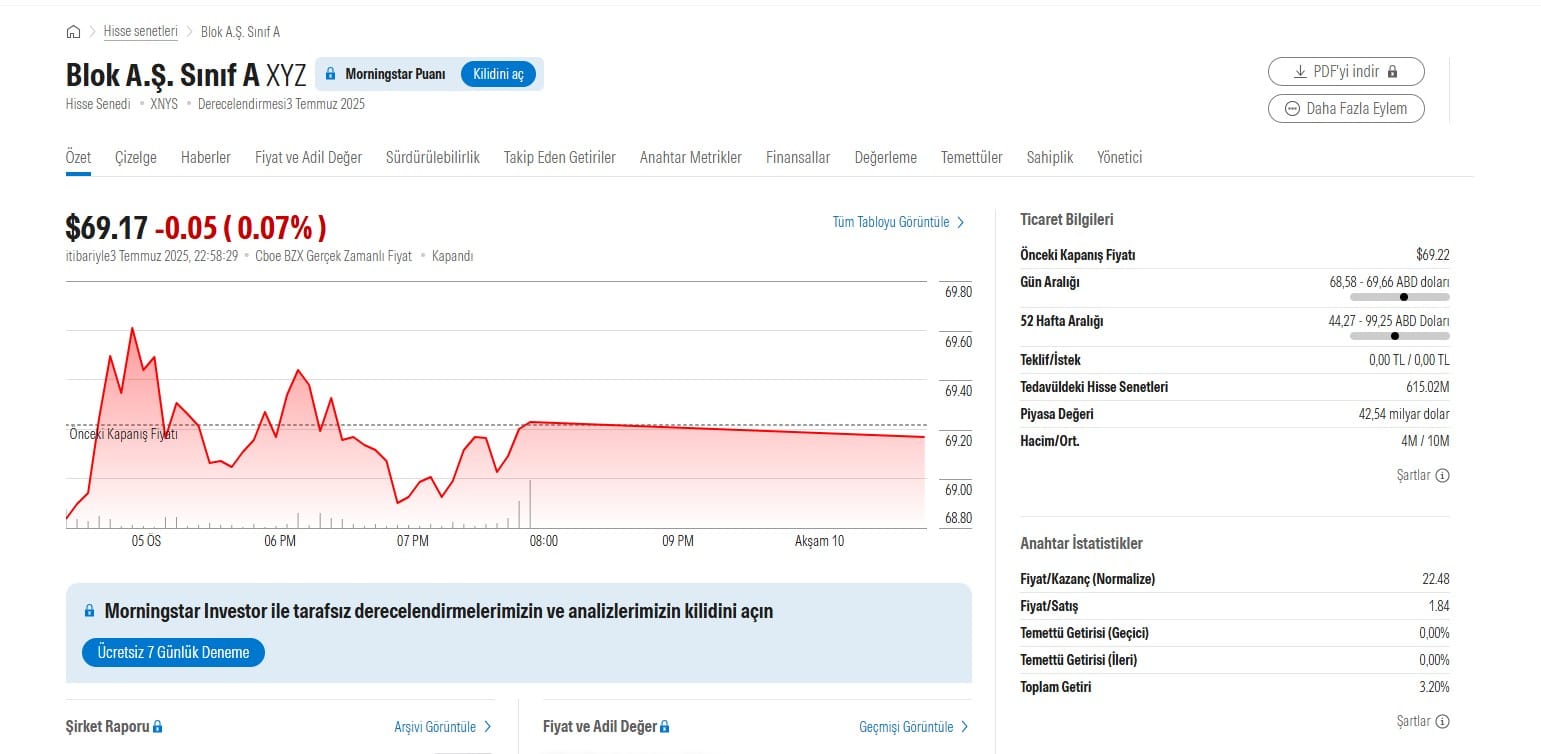Click lock icon beside Fiyat ve Adil Değer heading
Viewport: 1541px width, 754px height.
pos(664,727)
